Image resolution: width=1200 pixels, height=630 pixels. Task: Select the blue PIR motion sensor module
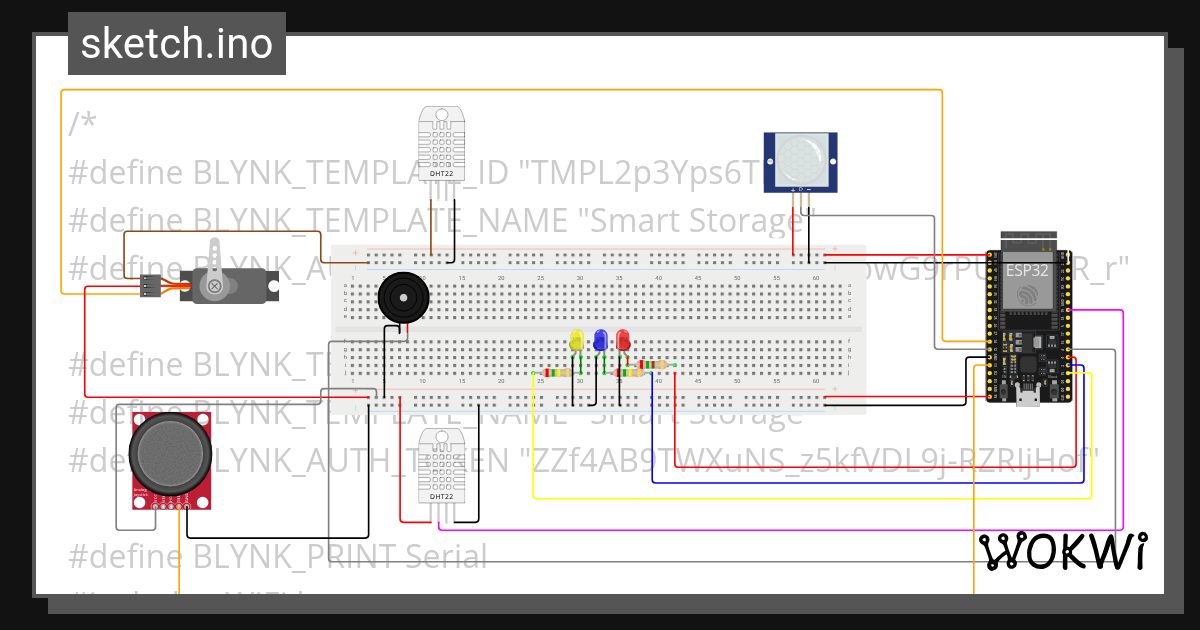800,160
